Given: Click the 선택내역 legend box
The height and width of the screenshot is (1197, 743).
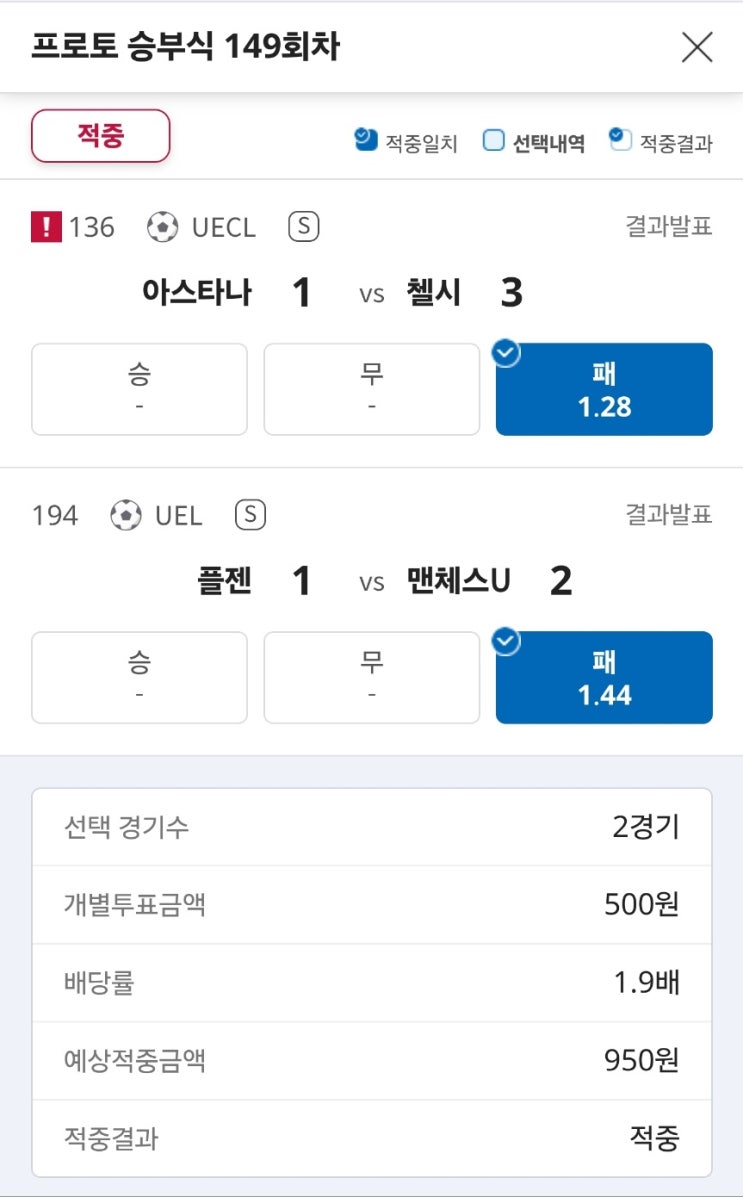Looking at the screenshot, I should tap(494, 141).
